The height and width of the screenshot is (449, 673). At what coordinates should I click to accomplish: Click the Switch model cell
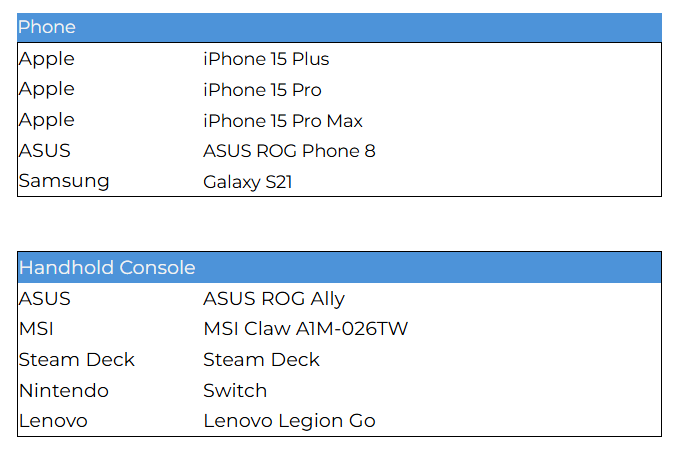(x=235, y=390)
